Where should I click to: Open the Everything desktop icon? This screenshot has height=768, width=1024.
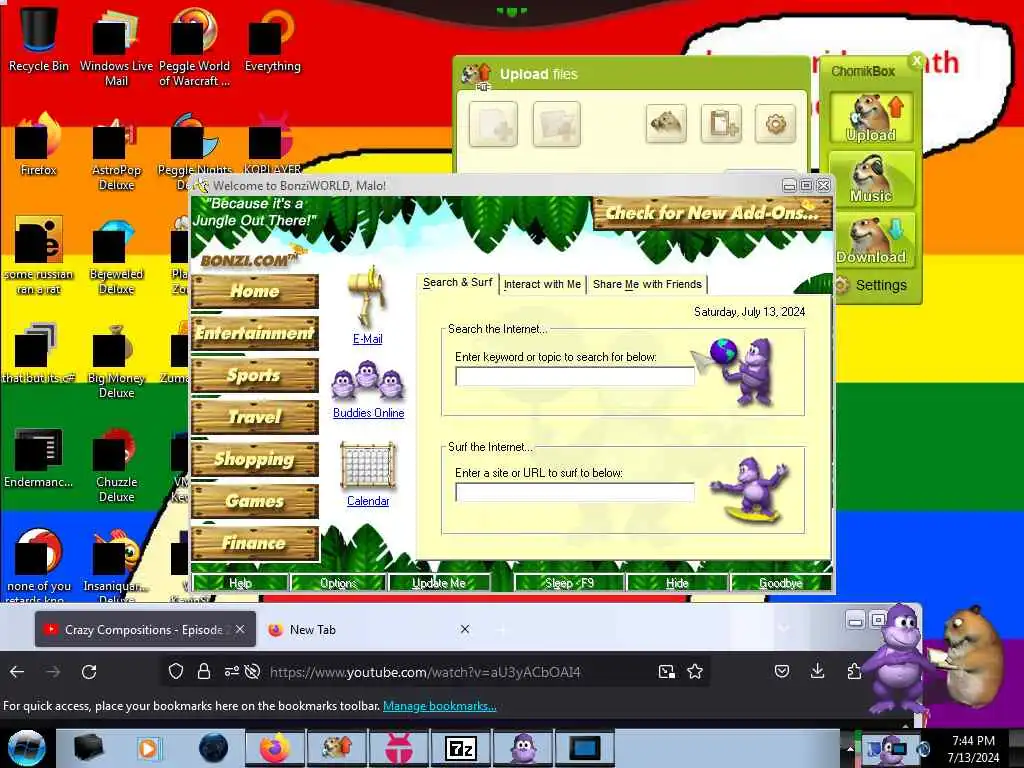point(272,39)
